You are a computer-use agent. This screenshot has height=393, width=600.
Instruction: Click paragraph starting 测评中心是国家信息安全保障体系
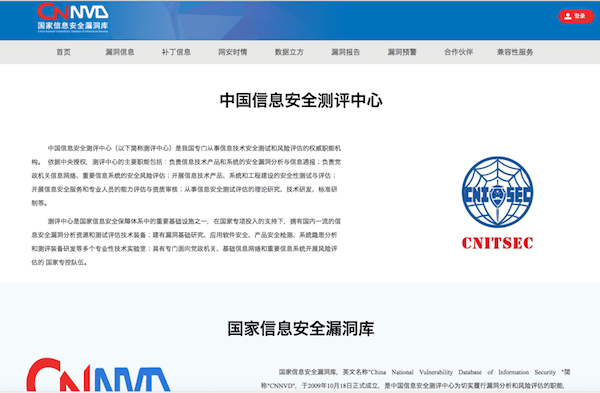[x=186, y=242]
